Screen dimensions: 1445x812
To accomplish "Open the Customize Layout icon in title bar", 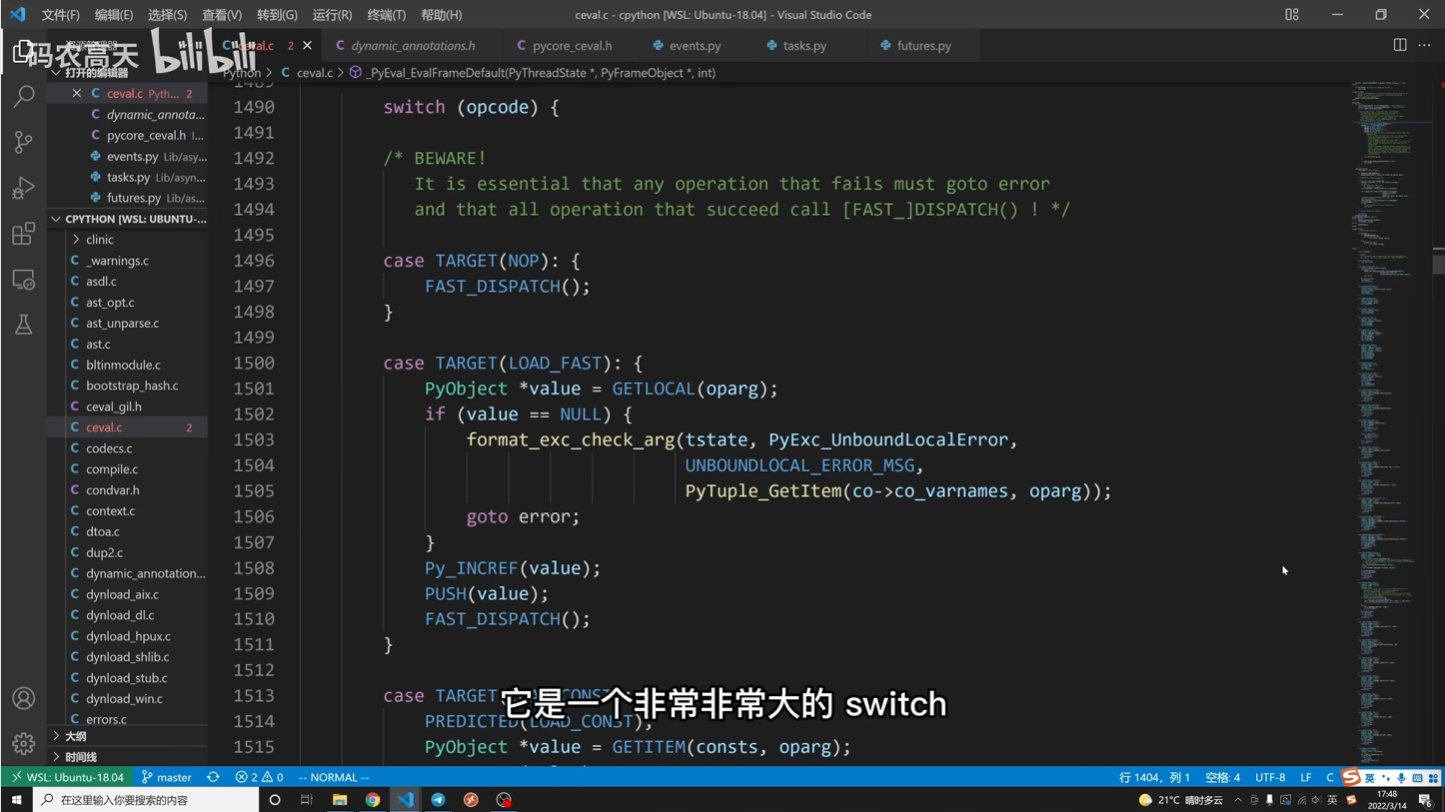I will (1292, 15).
